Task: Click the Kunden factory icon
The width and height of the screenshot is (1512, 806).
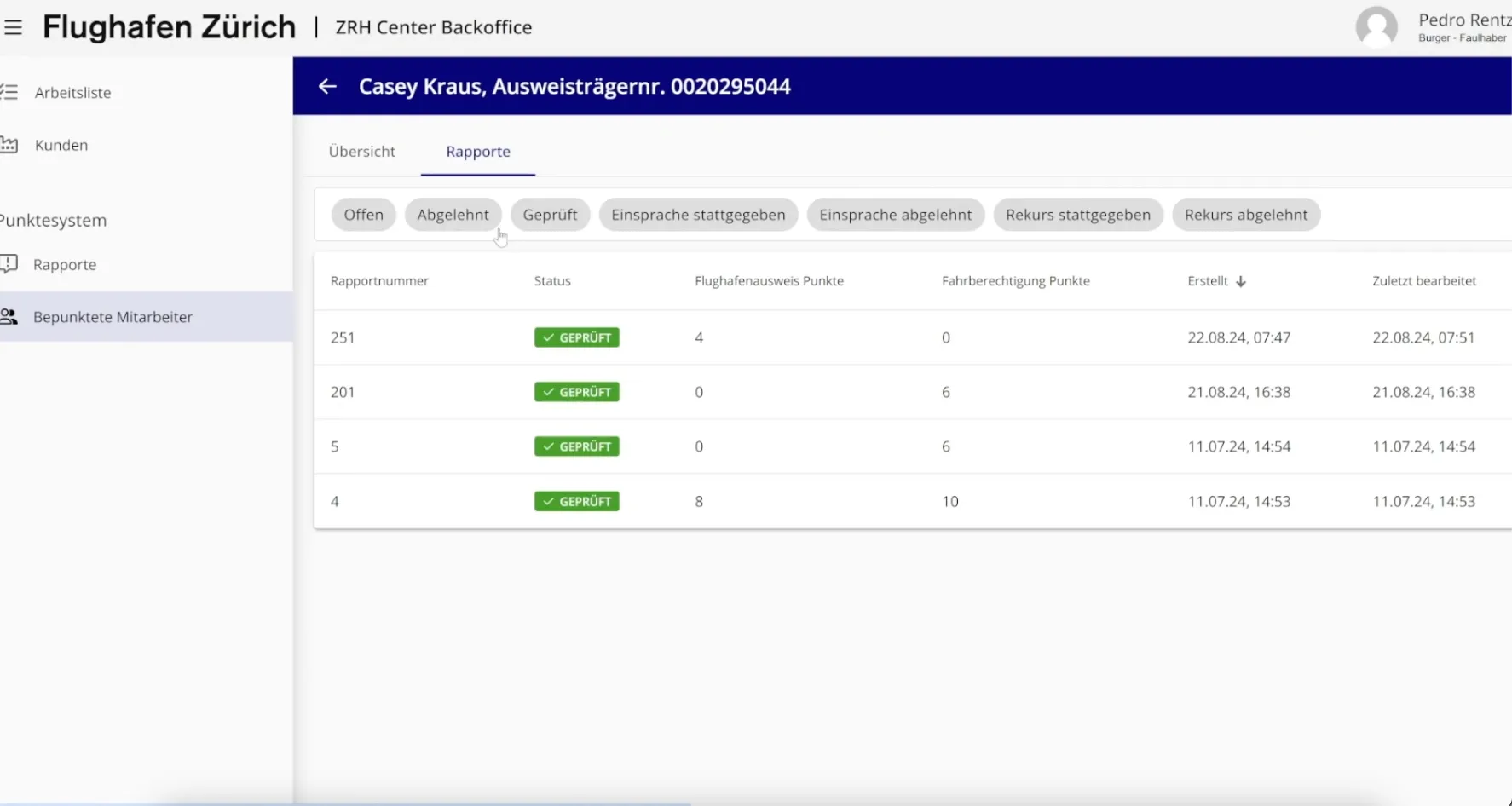Action: click(x=9, y=145)
